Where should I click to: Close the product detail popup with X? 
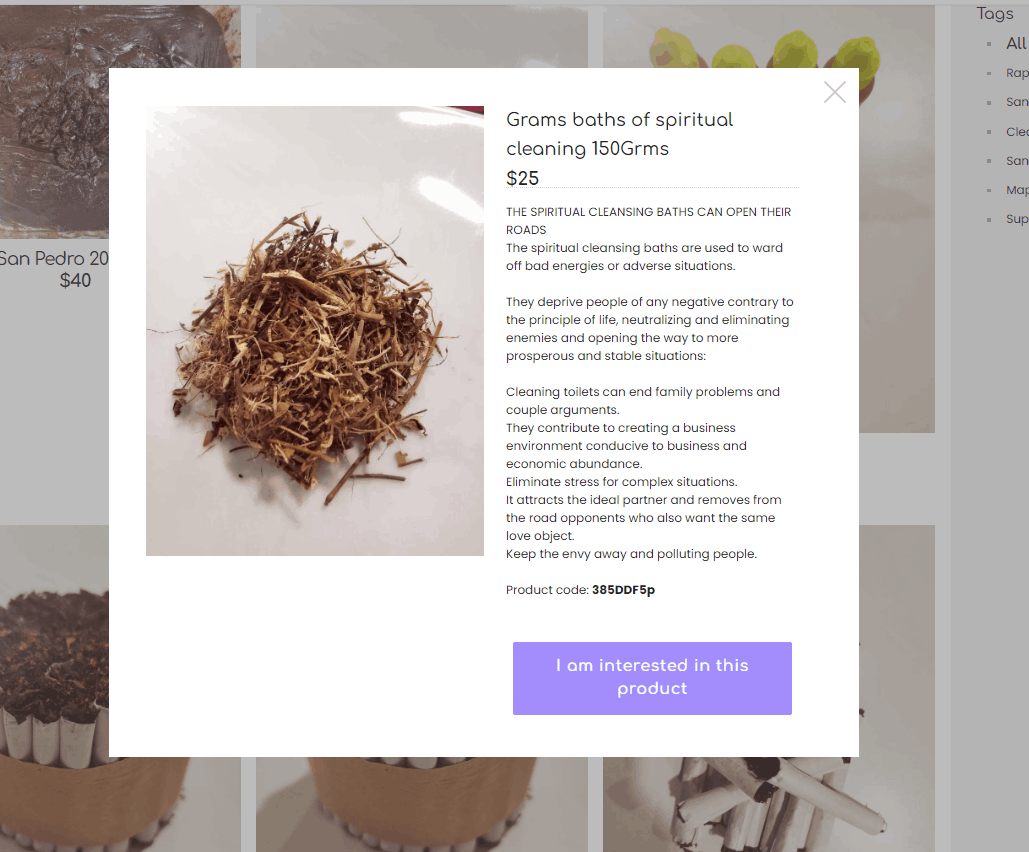834,93
